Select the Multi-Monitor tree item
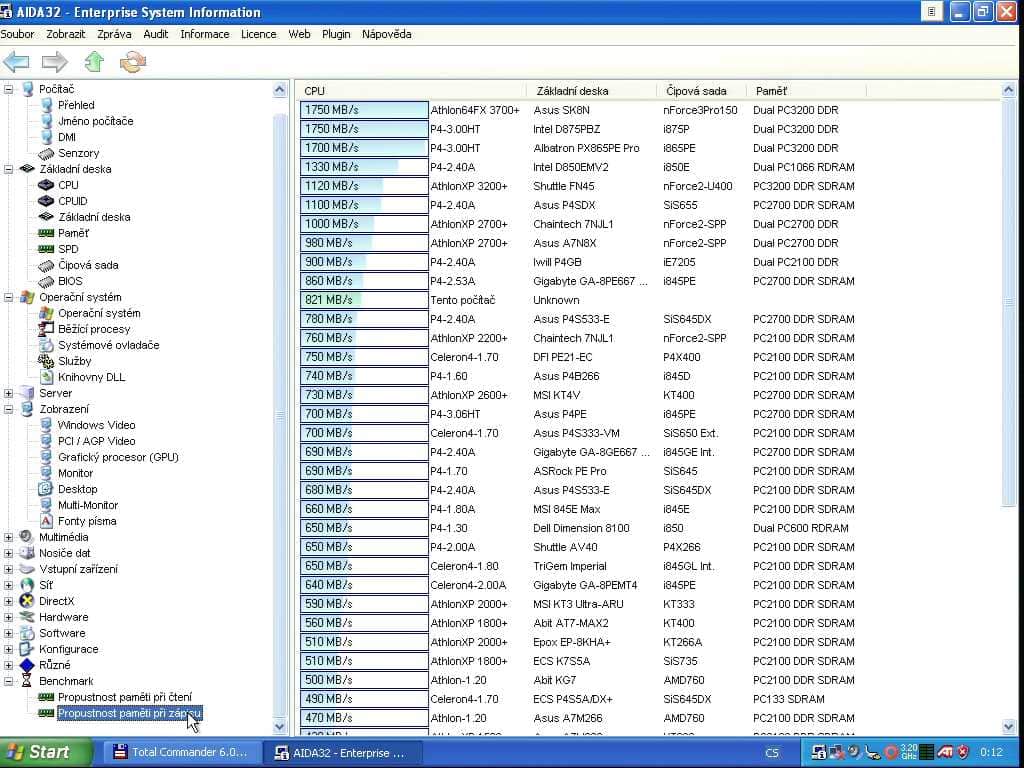 (88, 505)
